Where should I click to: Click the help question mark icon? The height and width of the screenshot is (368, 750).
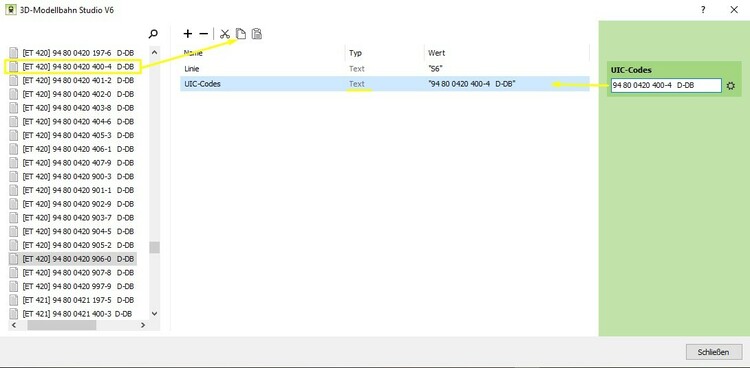tap(703, 10)
